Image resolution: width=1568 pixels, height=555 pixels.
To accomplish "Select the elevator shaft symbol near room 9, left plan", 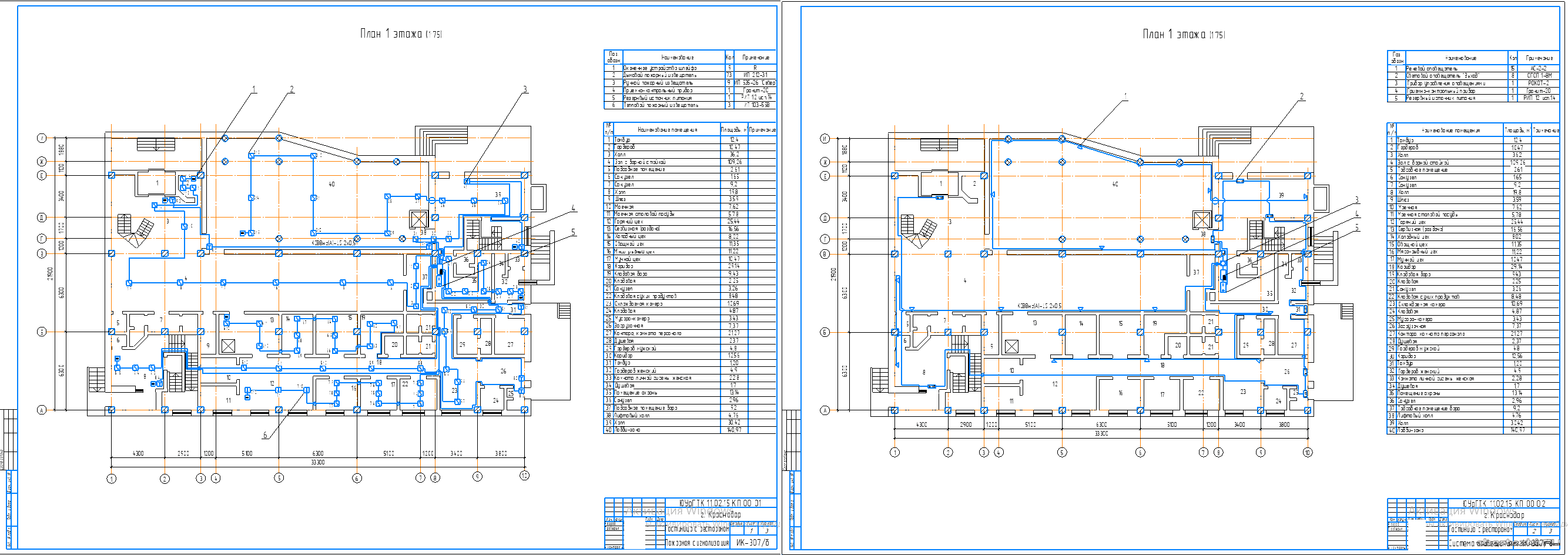I will (228, 346).
